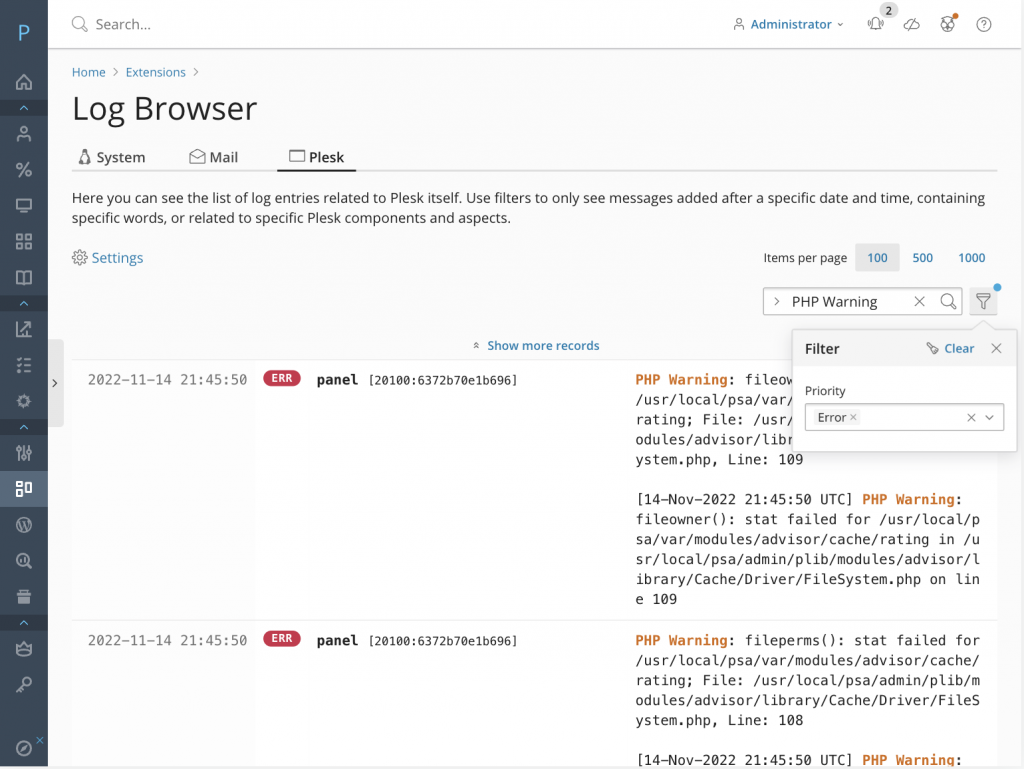
Task: Clear all values in the Priority field
Action: pos(971,418)
